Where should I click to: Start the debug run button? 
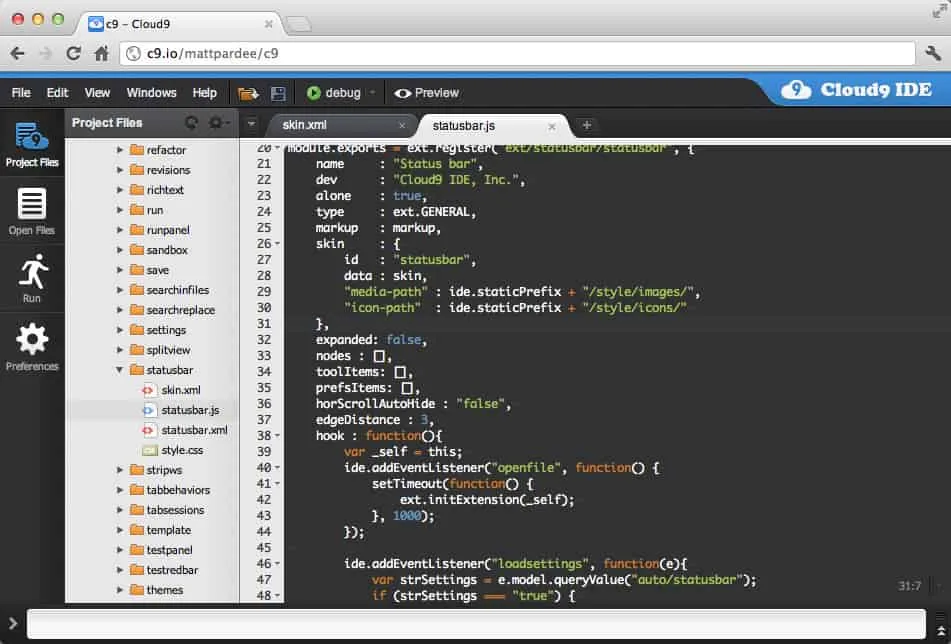tap(334, 93)
